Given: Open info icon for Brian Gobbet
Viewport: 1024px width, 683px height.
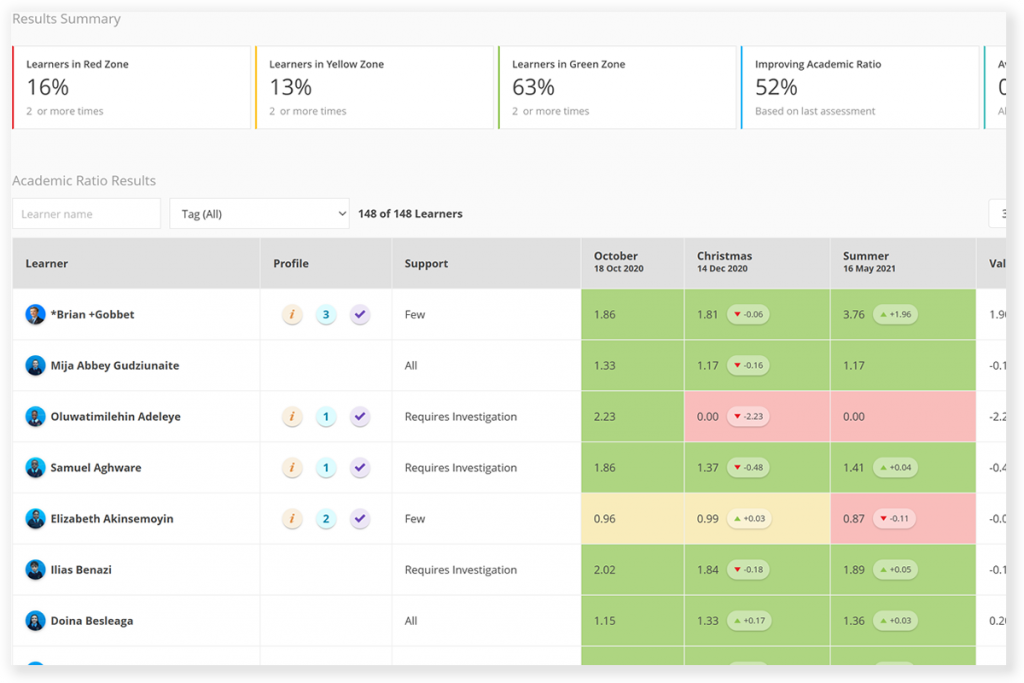Looking at the screenshot, I should (x=292, y=315).
